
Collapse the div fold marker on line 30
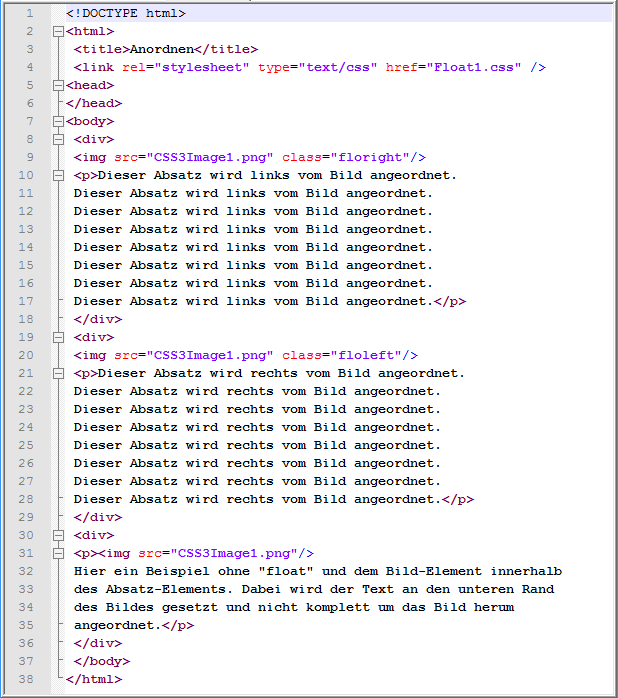58,536
